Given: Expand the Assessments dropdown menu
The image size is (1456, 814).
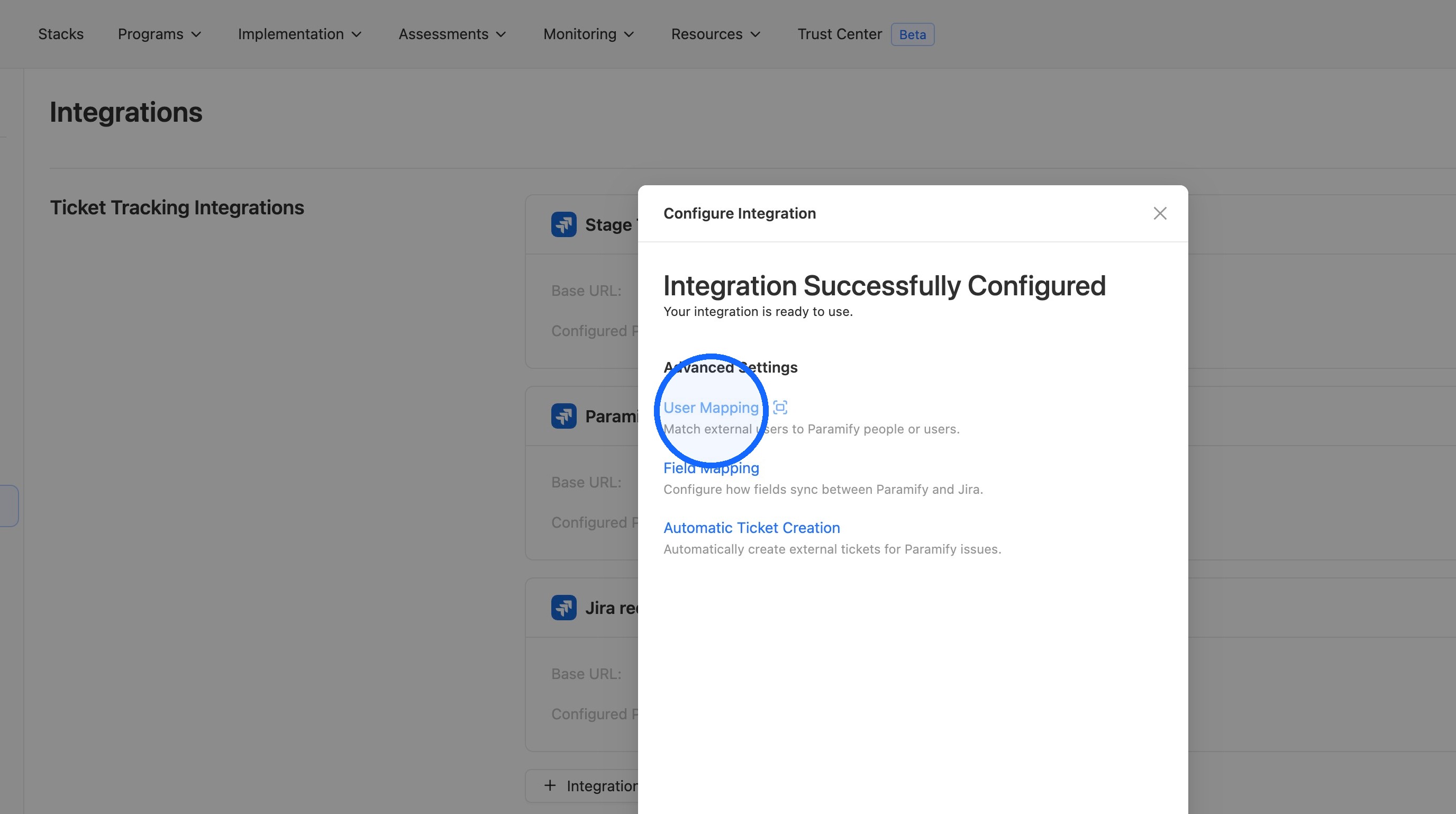Looking at the screenshot, I should pos(452,34).
